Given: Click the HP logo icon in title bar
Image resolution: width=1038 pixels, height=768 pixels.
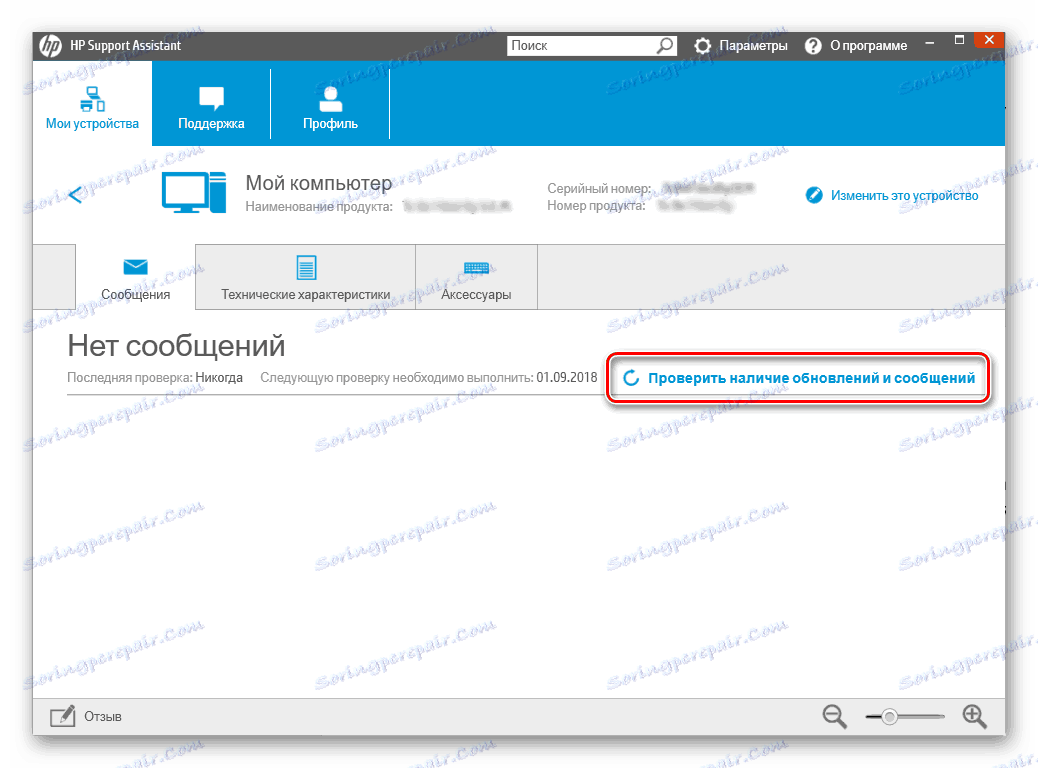Looking at the screenshot, I should 50,46.
